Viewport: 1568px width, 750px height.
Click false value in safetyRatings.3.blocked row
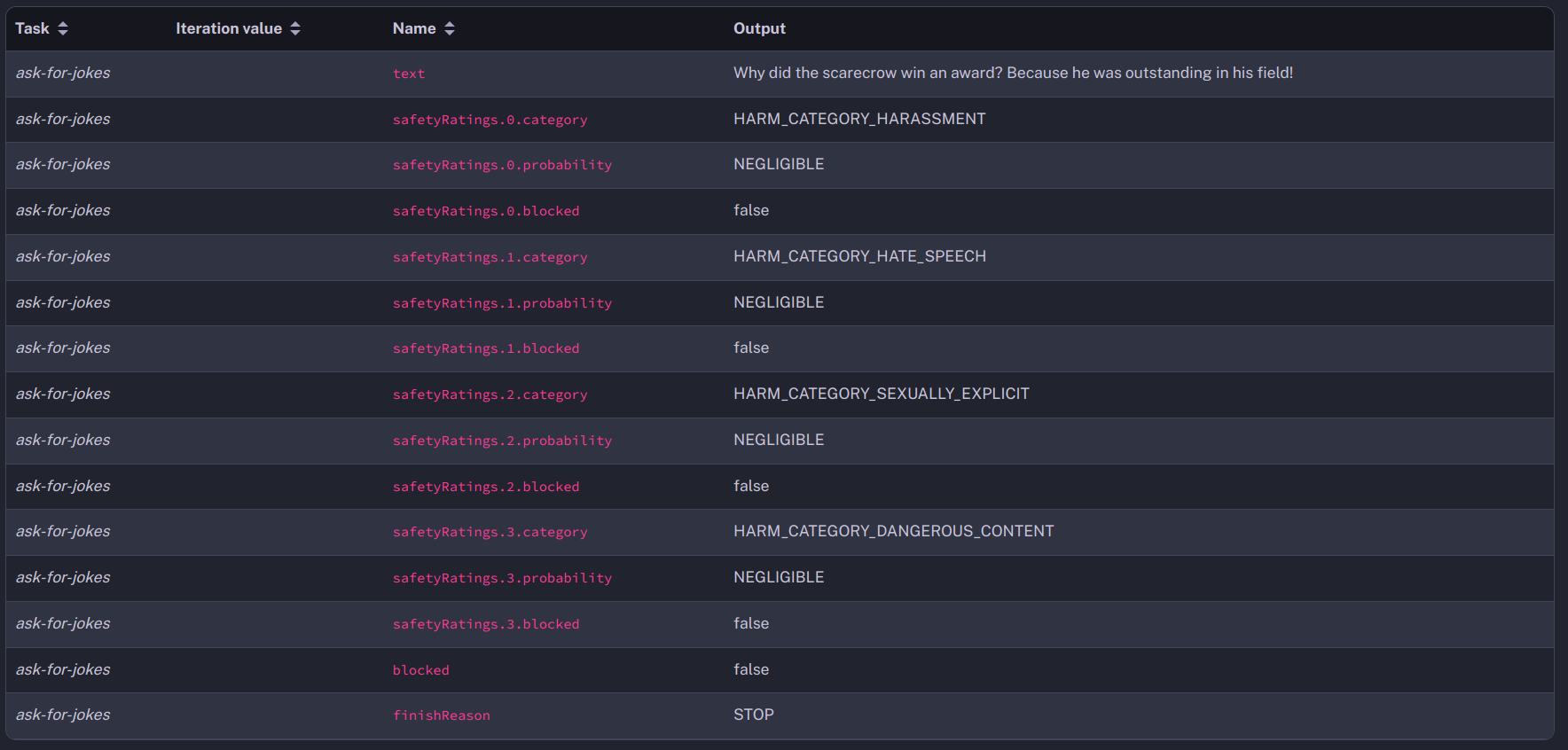click(x=751, y=623)
